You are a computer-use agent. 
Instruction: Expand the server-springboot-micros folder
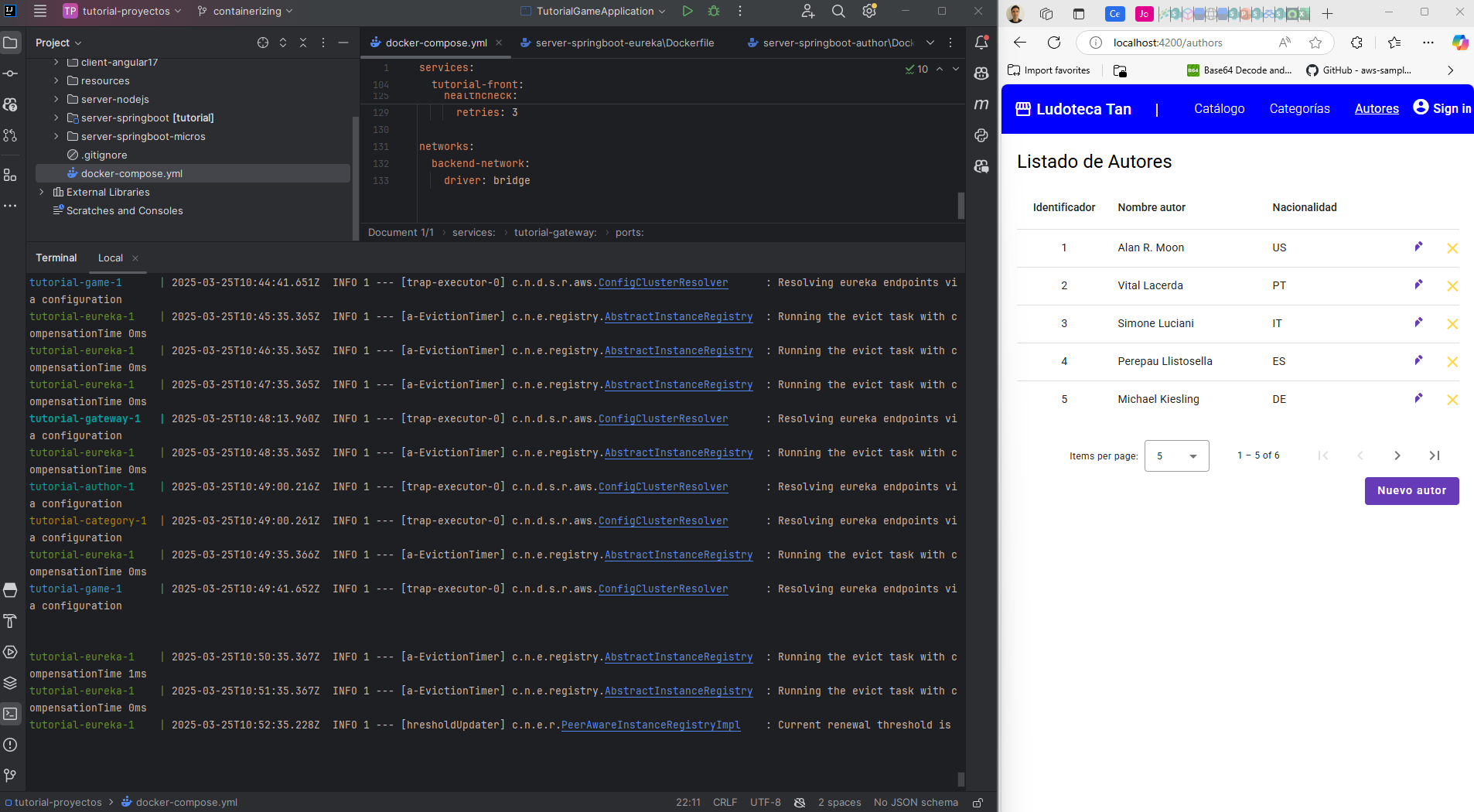click(x=55, y=136)
